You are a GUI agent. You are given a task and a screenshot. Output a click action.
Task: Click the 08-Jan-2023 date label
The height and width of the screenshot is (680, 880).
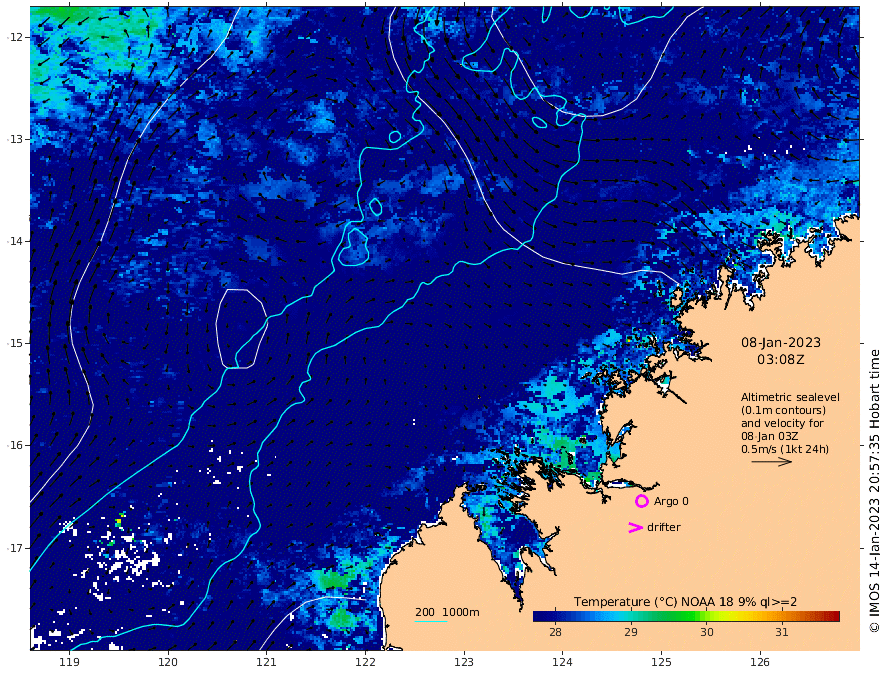click(x=781, y=342)
